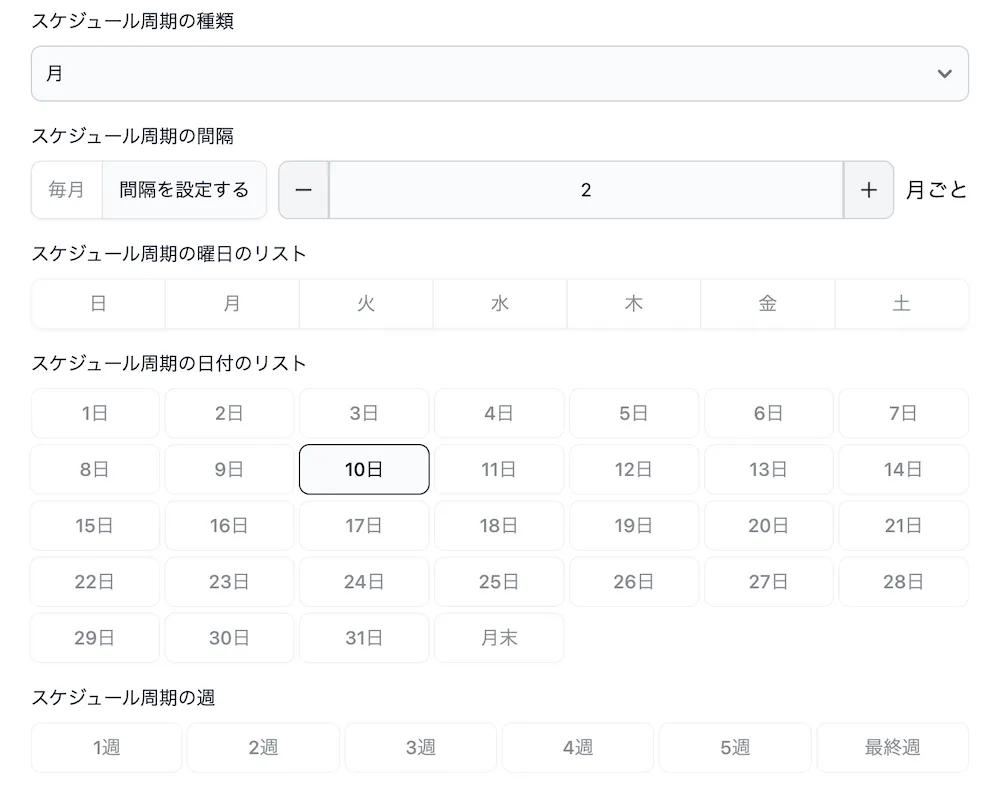Select 水 (Wednesday) in the weekday list
1000x793 pixels.
(500, 304)
